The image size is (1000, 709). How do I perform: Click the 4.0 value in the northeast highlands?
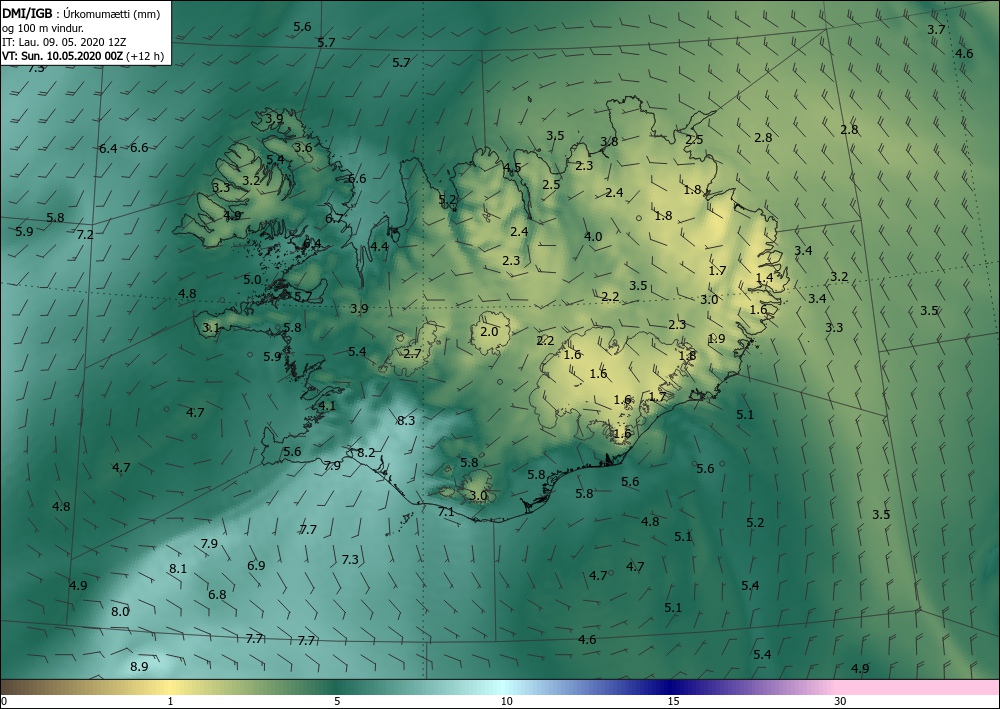[593, 237]
